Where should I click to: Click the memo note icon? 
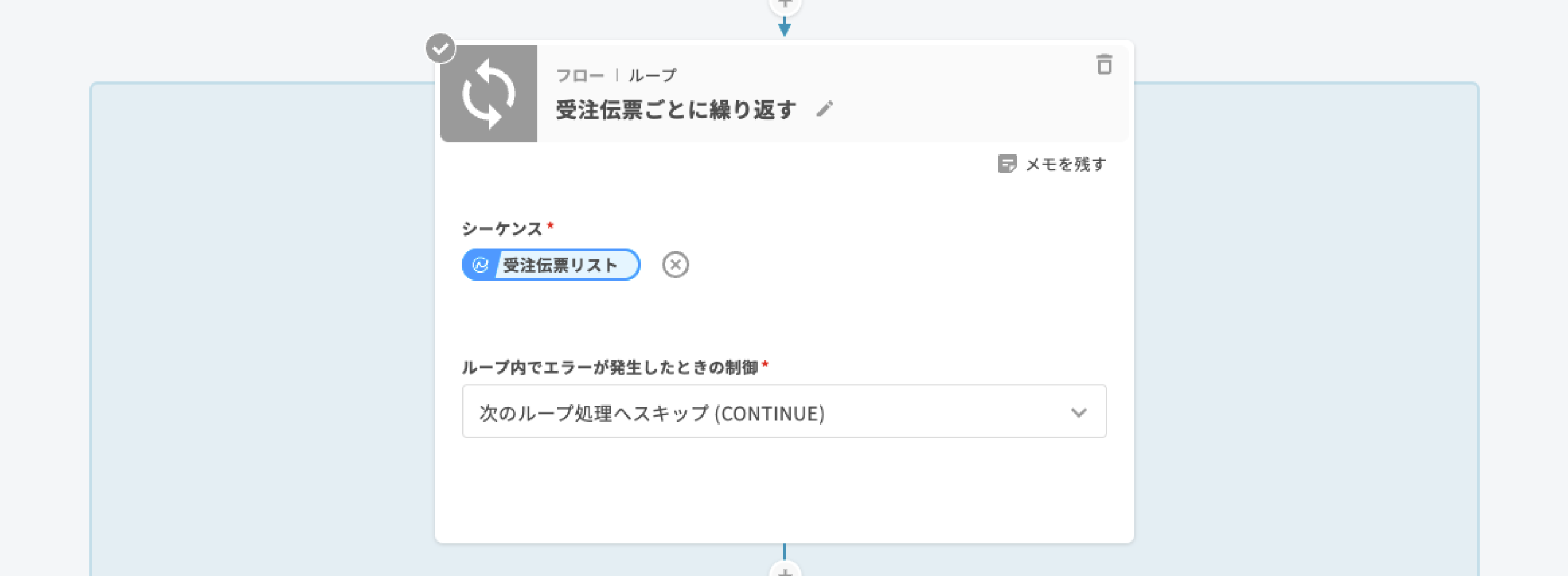point(1007,164)
